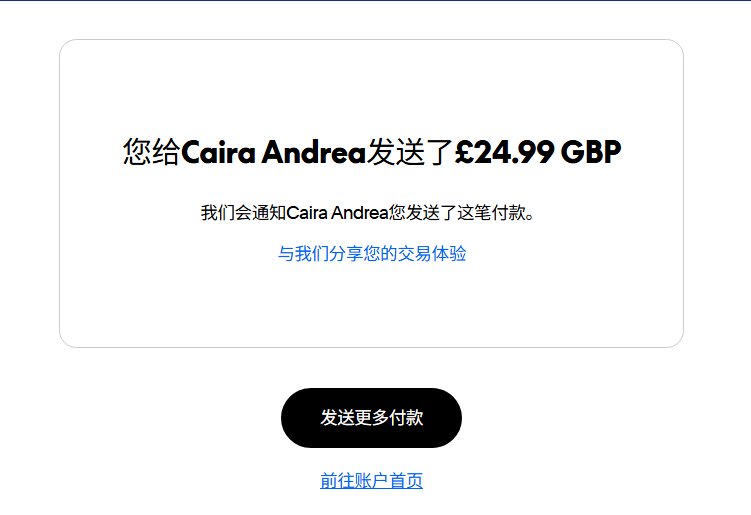
Task: Click the pound sign before 24.99
Action: coord(463,152)
